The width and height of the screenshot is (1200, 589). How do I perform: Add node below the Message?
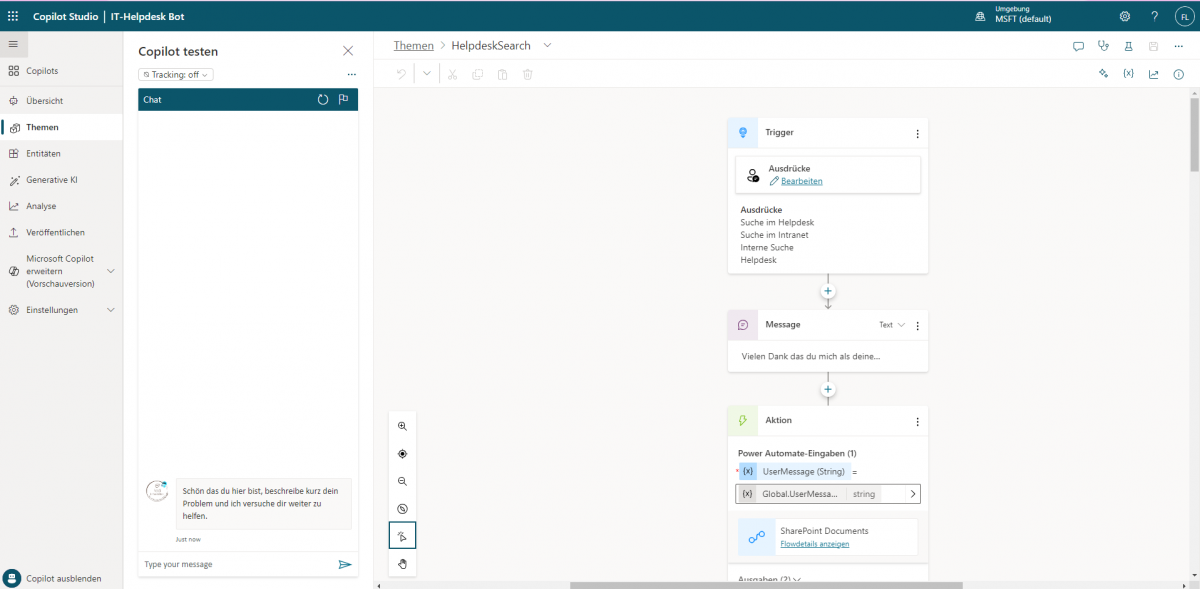tap(828, 389)
